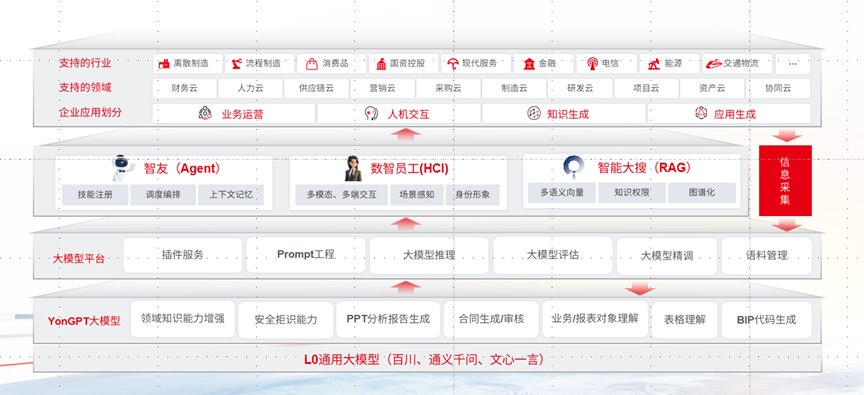The width and height of the screenshot is (864, 395).
Task: Select the 协同云 box
Action: coord(778,88)
